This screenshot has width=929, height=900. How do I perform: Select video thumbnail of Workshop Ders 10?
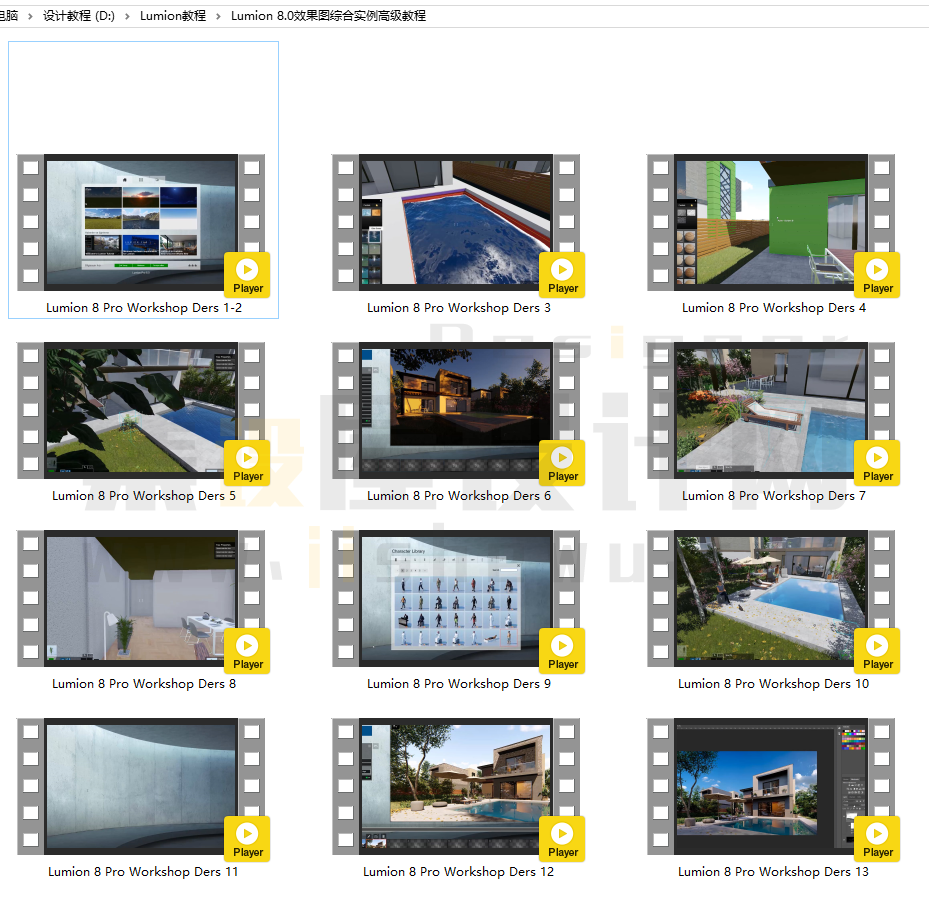[771, 598]
